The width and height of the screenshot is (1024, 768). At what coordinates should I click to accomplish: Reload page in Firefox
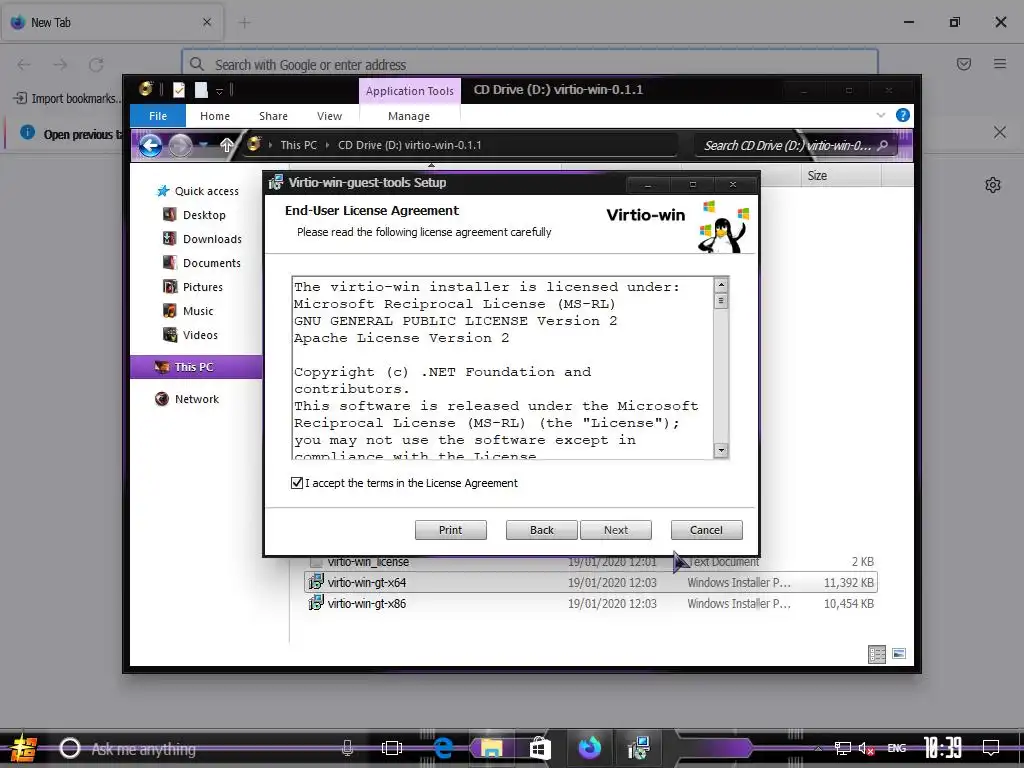coord(96,65)
